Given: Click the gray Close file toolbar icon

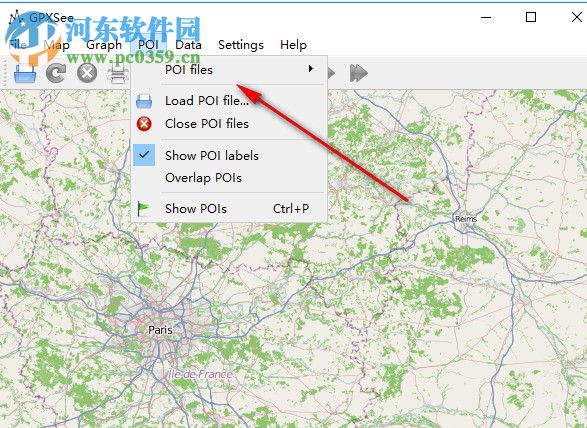Looking at the screenshot, I should 87,73.
